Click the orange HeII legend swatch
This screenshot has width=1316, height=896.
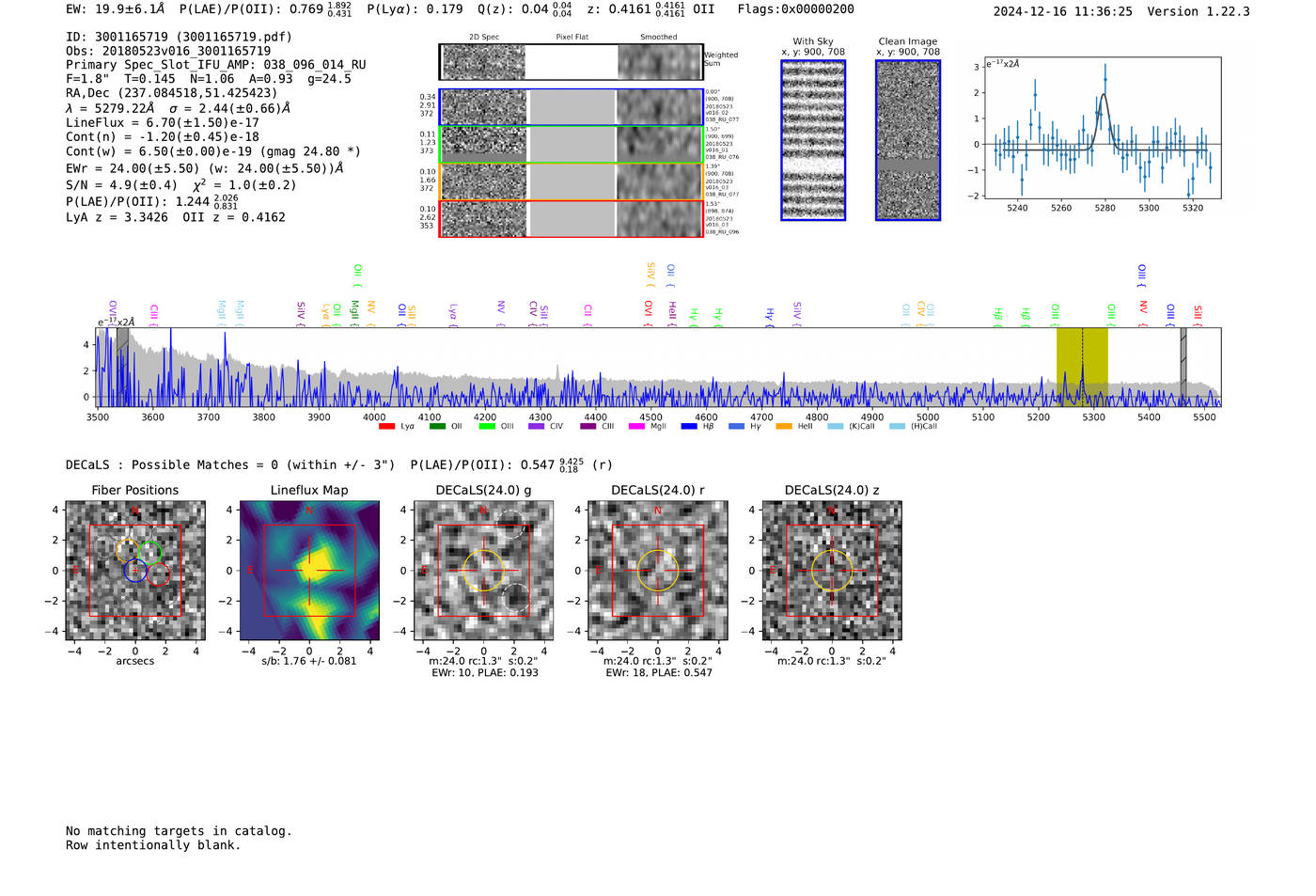coord(784,427)
